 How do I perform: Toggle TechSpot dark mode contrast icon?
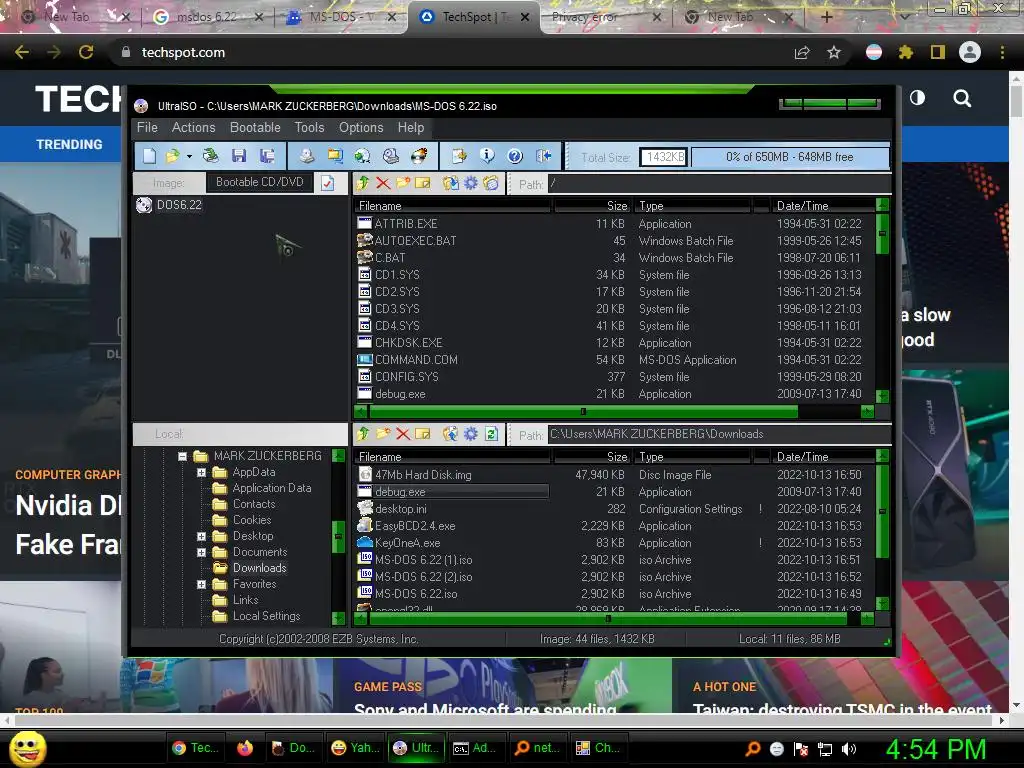(917, 98)
